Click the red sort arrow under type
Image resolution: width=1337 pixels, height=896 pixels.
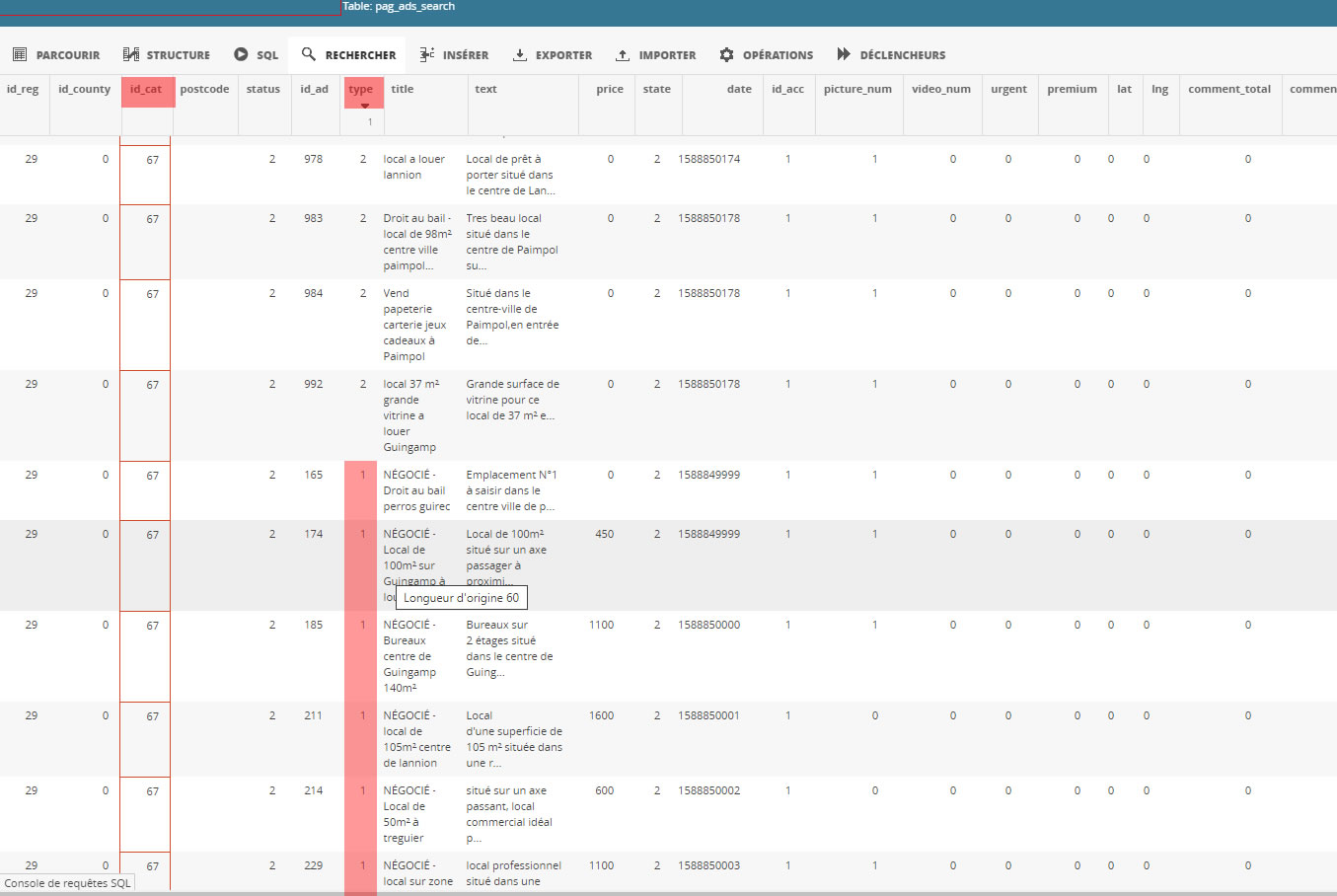tap(364, 106)
